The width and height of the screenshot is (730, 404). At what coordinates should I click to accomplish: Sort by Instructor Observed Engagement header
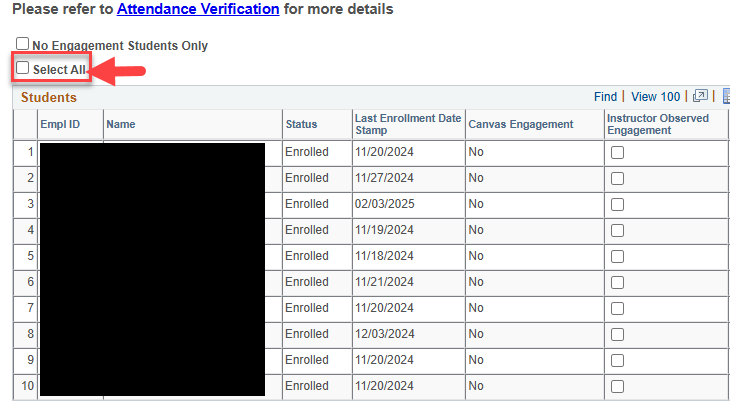pos(657,124)
